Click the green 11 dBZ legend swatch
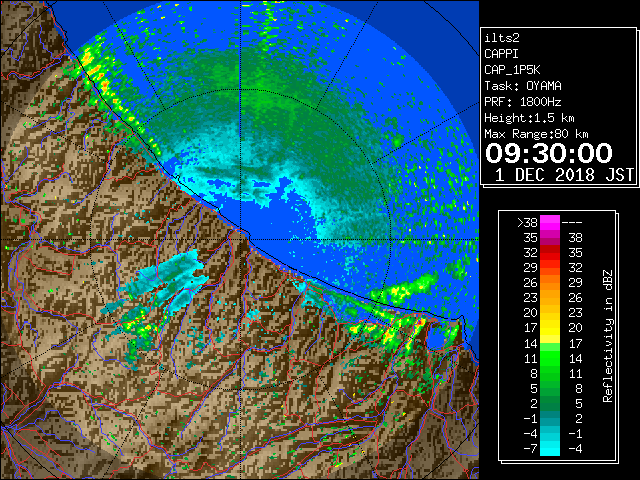Screen dimensions: 640x480 [550, 358]
